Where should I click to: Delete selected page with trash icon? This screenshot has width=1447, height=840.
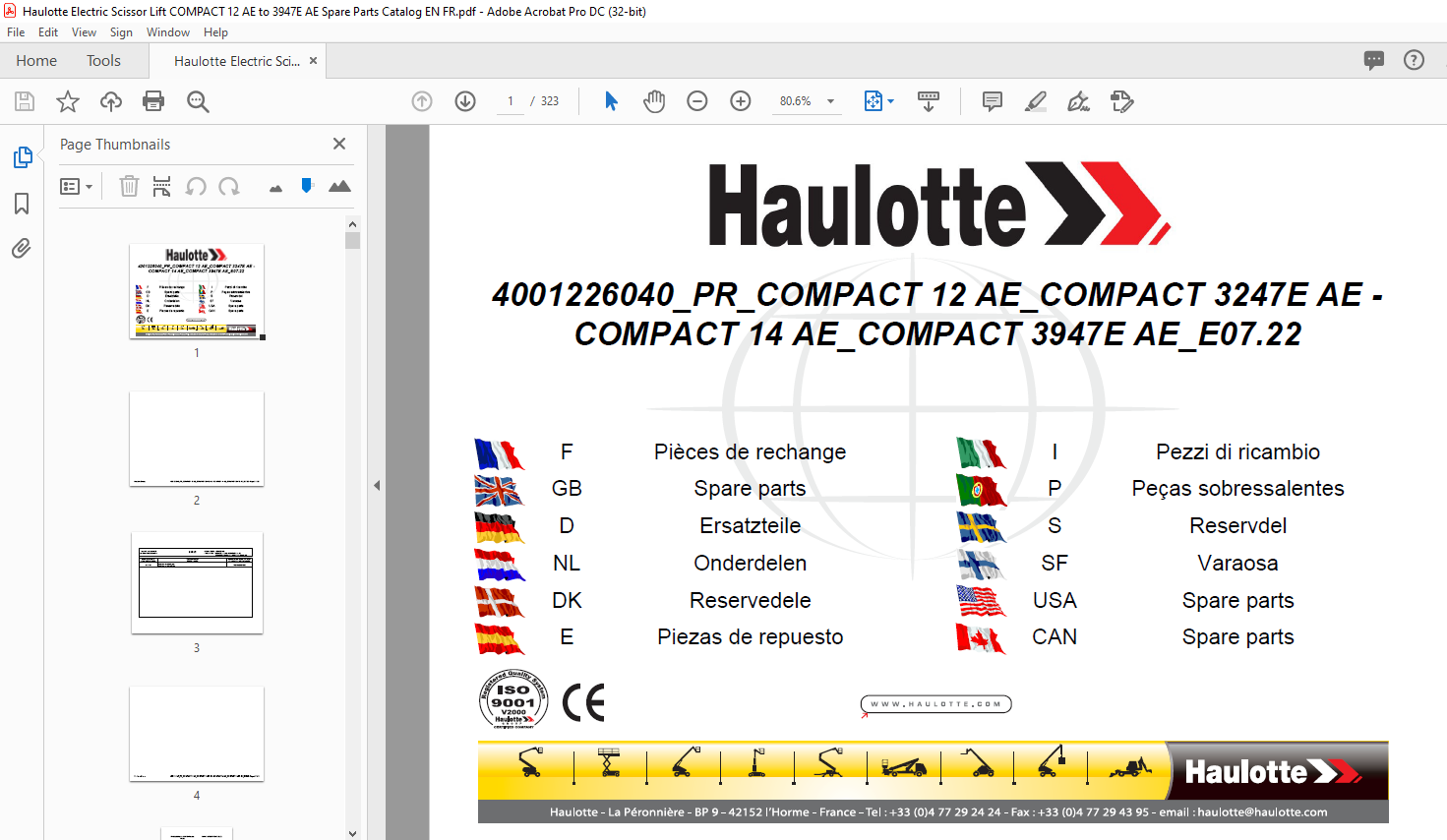tap(129, 186)
